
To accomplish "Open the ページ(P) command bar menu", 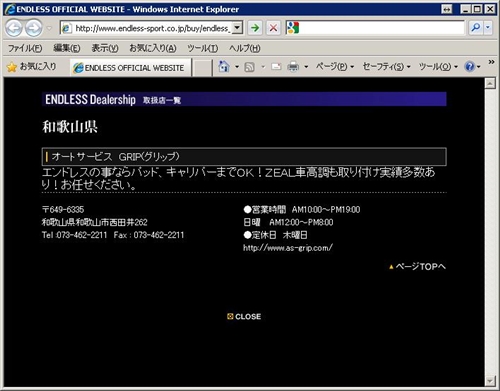I will 335,67.
